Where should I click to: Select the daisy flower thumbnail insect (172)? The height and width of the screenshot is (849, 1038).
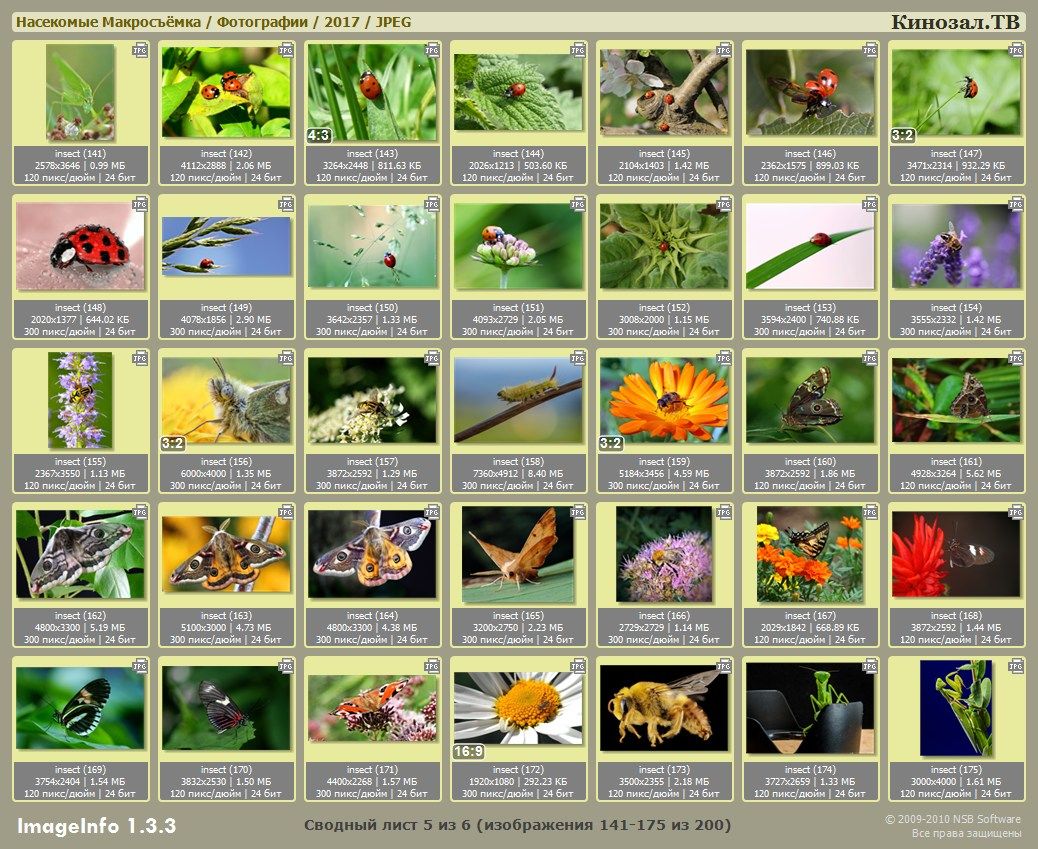[518, 708]
